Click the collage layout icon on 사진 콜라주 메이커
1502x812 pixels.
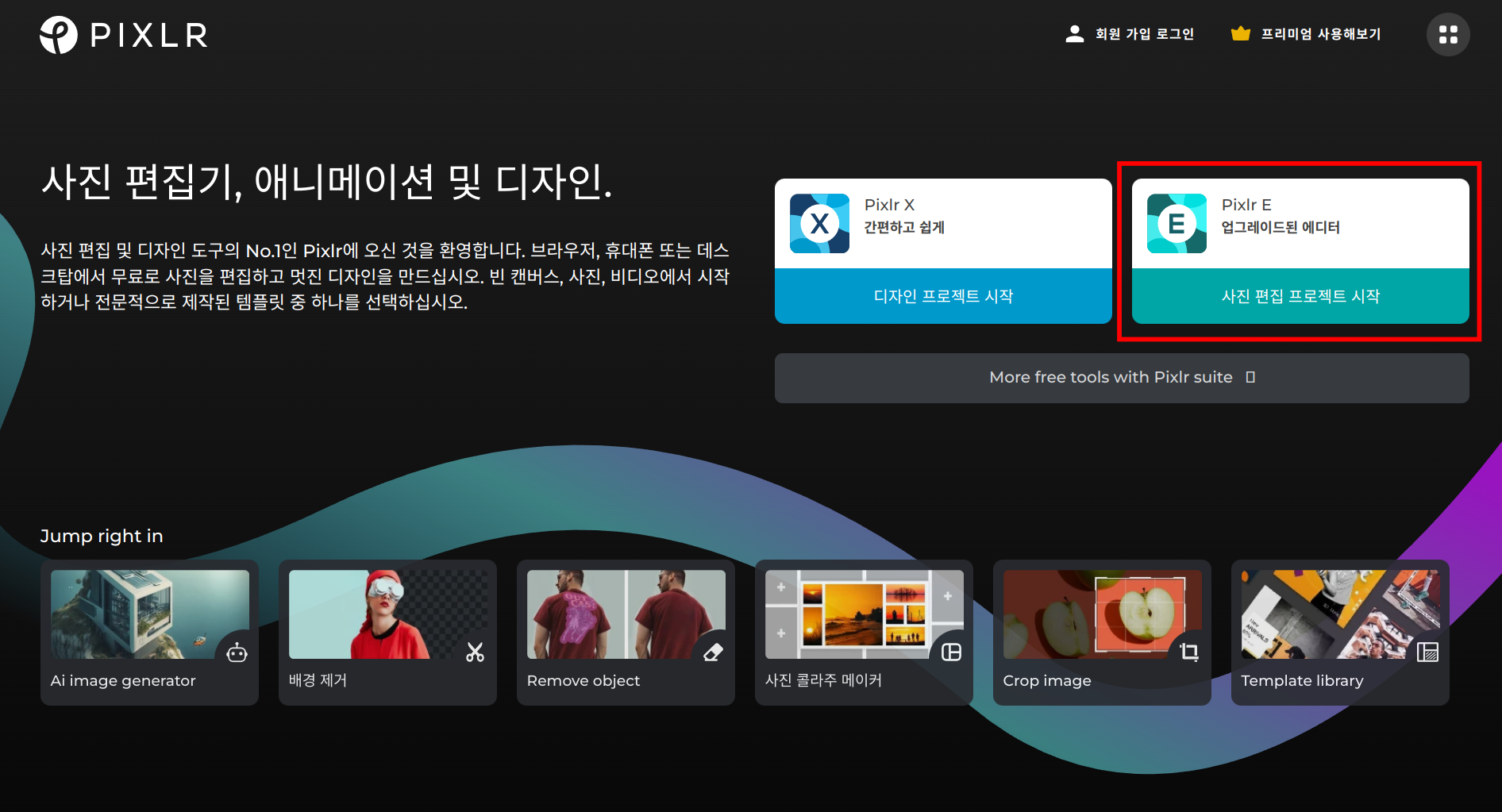point(951,652)
